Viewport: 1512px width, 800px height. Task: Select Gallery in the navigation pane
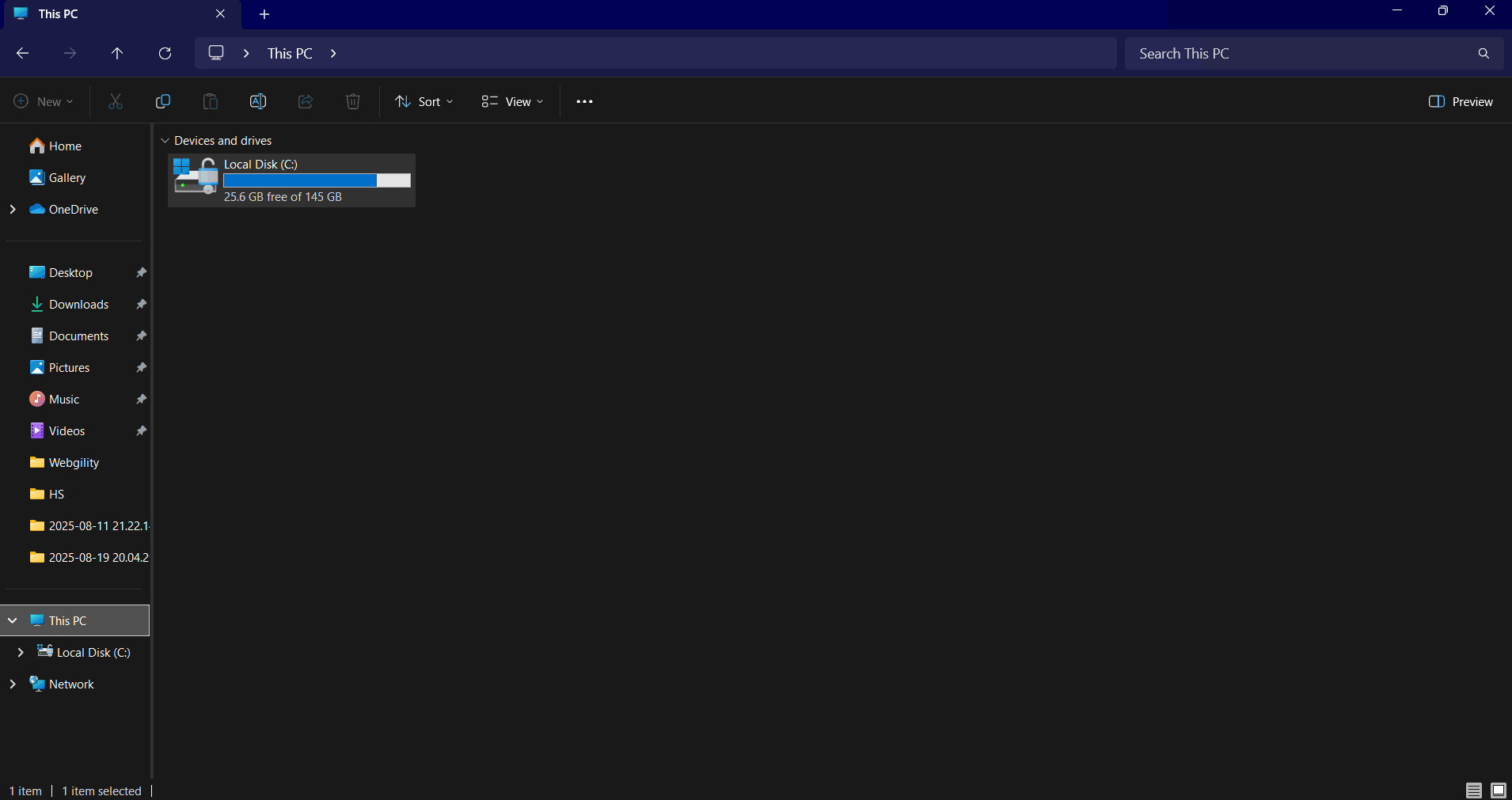(66, 177)
